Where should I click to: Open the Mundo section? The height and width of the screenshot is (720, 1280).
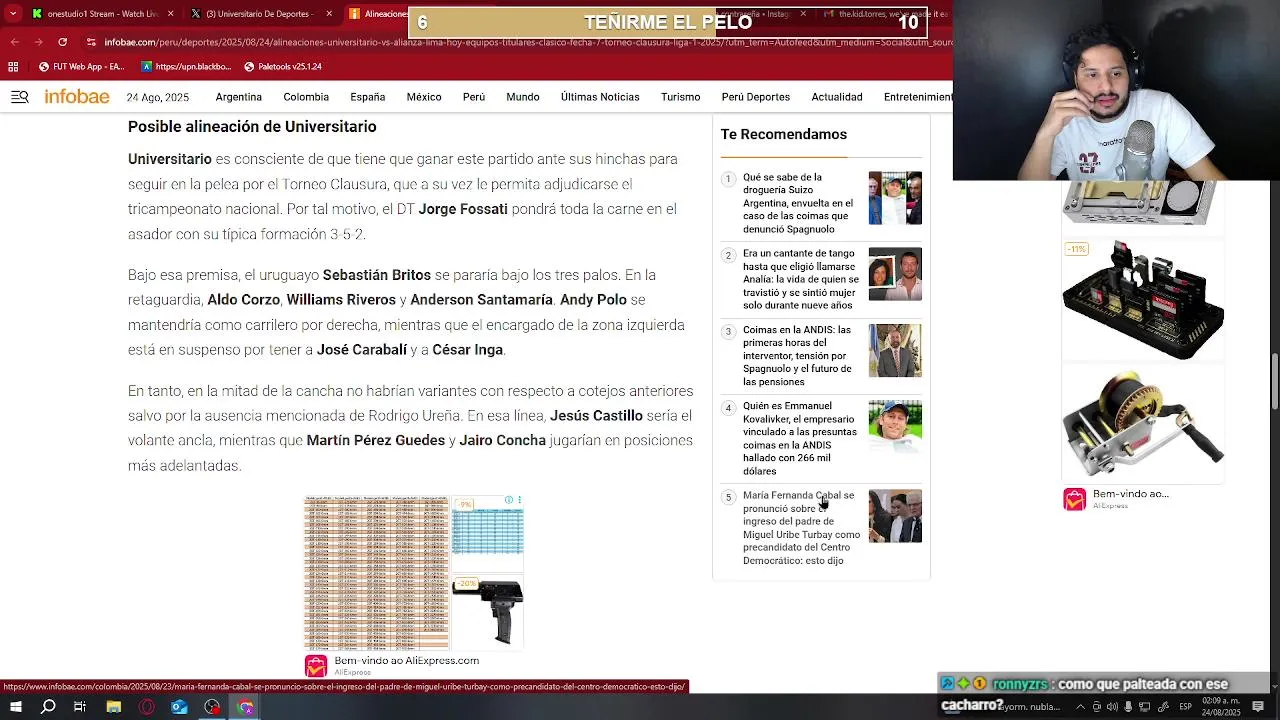[523, 97]
